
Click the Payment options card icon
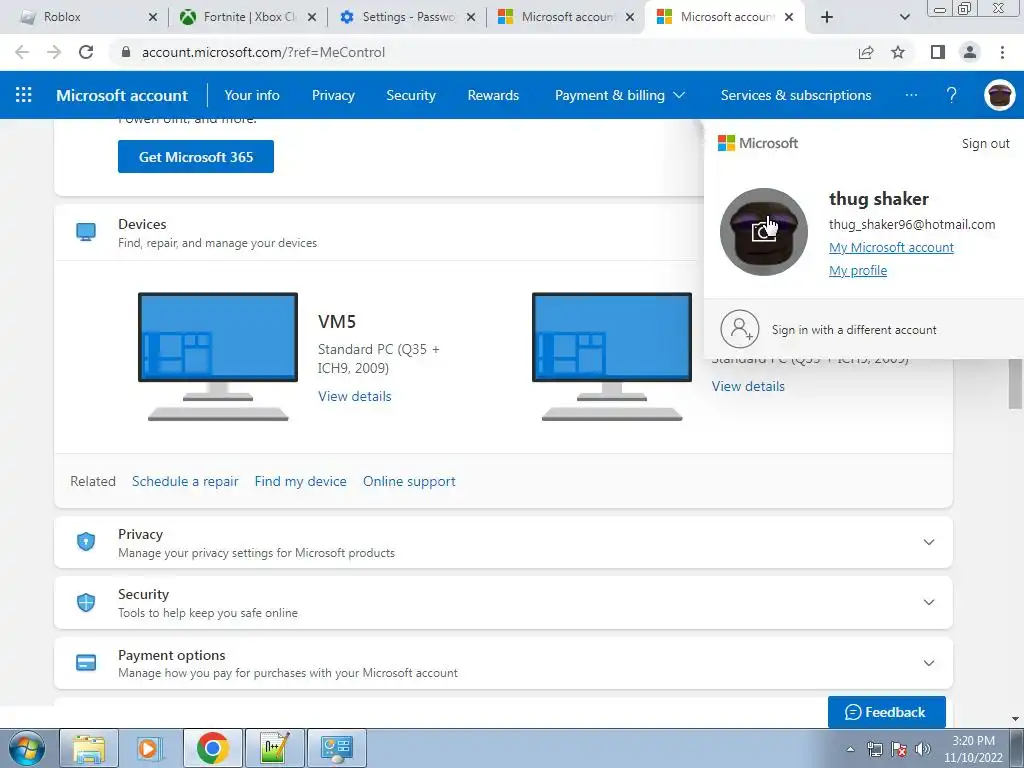click(86, 663)
